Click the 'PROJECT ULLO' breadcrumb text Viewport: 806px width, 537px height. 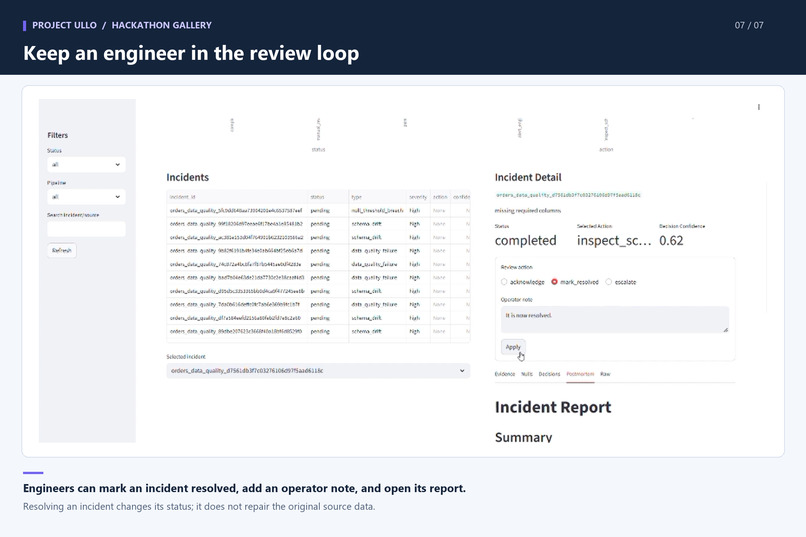pyautogui.click(x=64, y=25)
